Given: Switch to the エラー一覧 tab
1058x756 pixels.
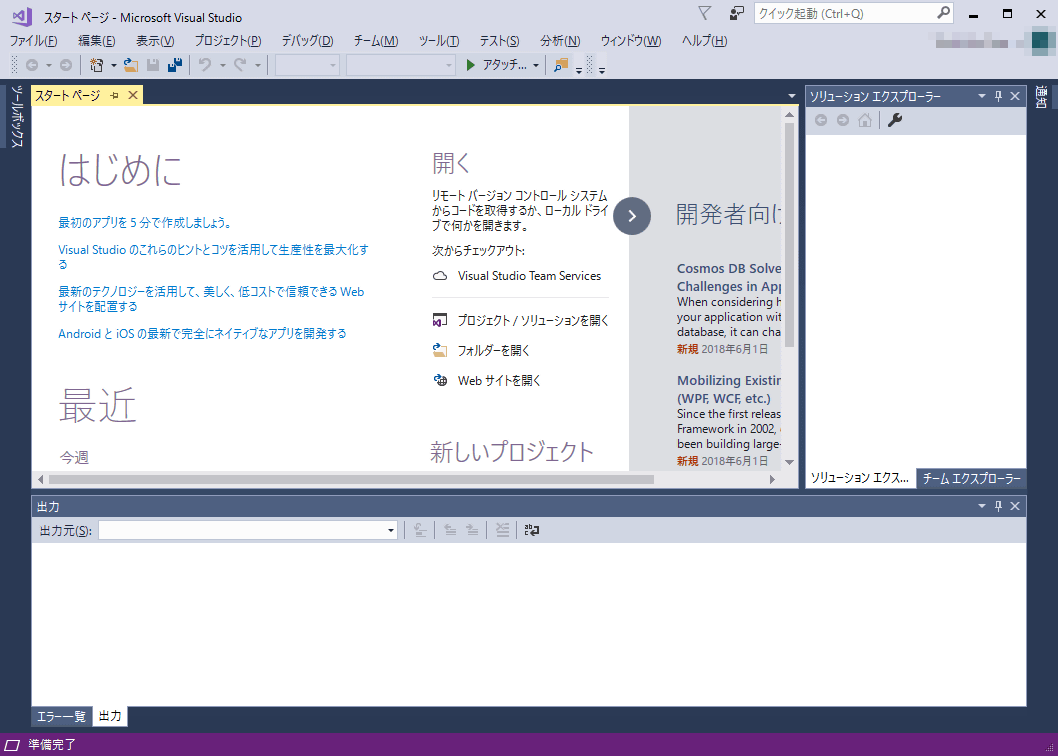Looking at the screenshot, I should (61, 716).
